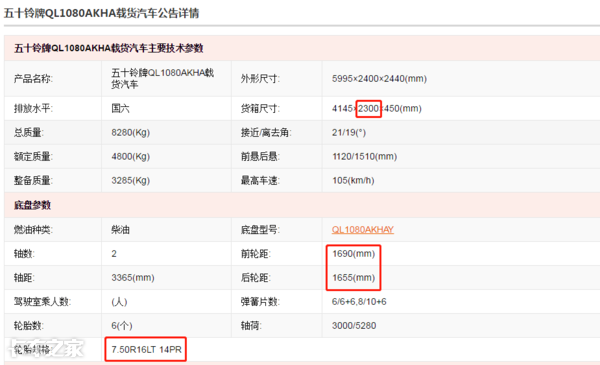Select tire count value 6(个)
This screenshot has width=600, height=365.
122,326
